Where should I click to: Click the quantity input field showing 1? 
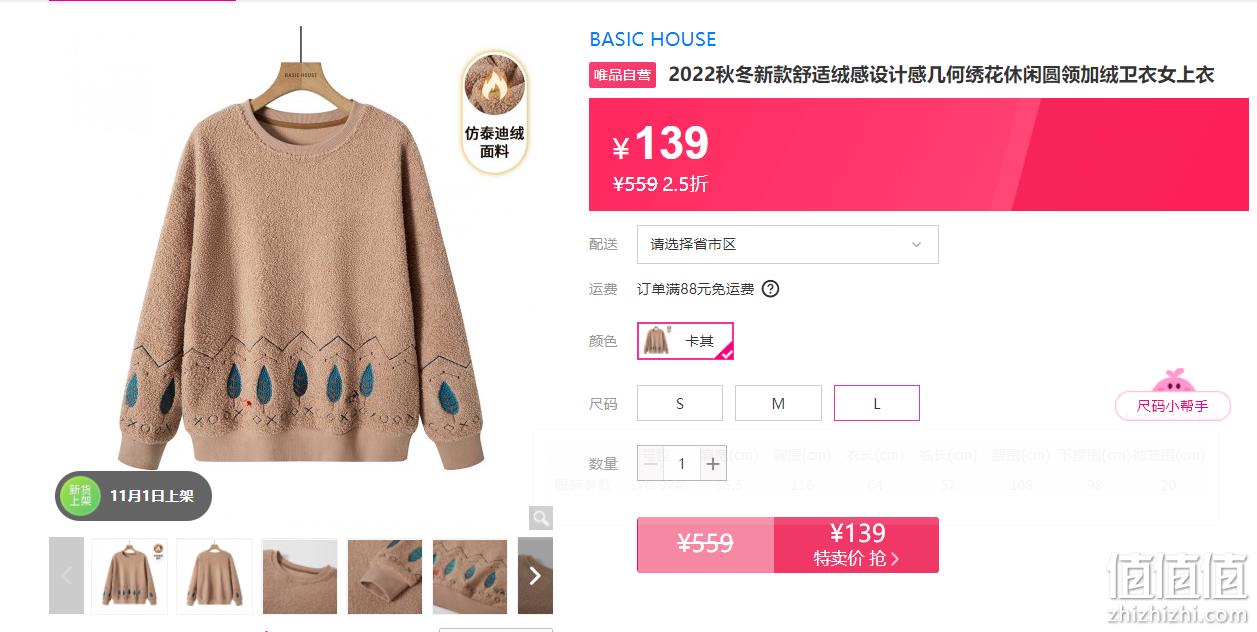682,464
